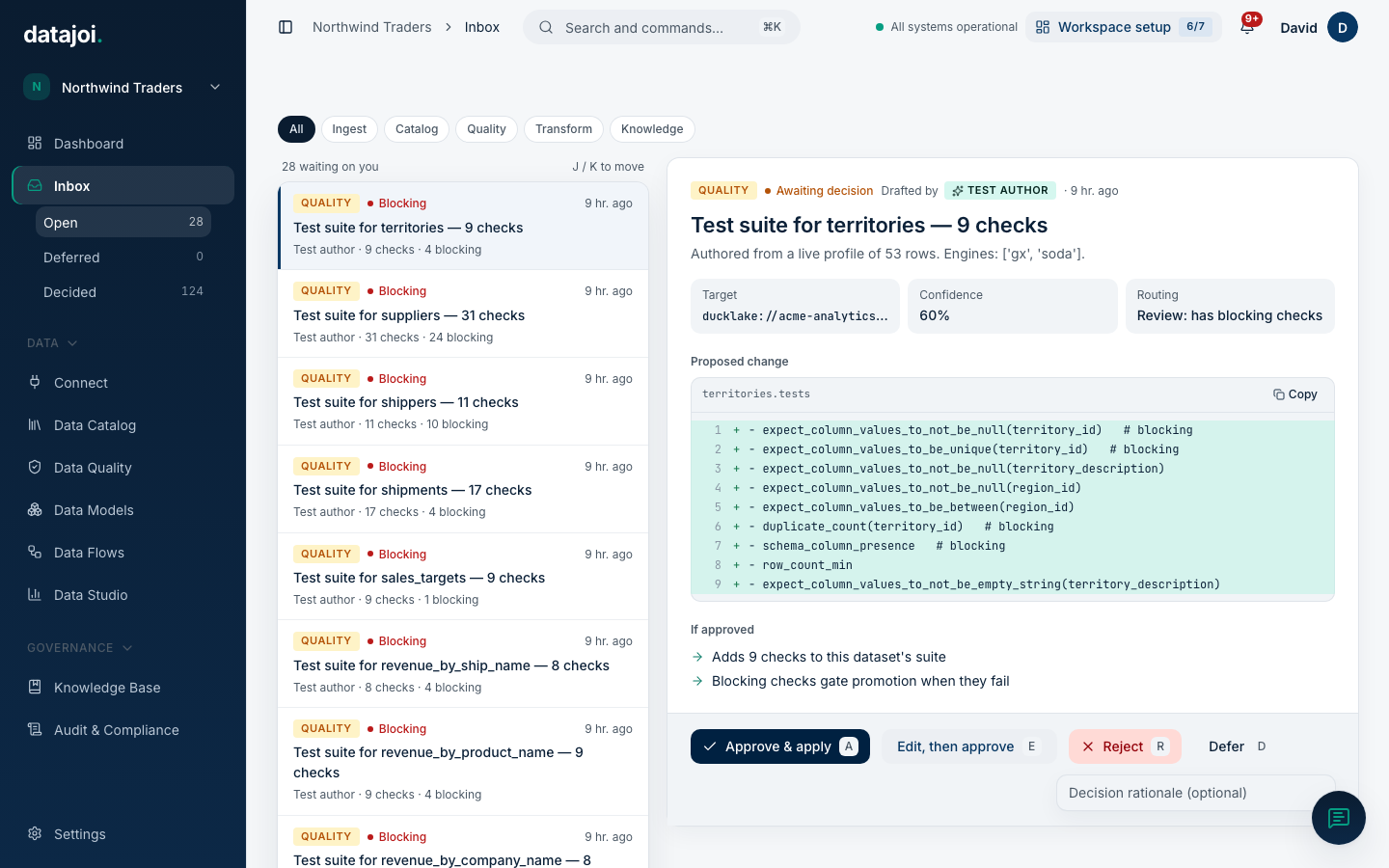Screen dimensions: 1389x868
Task: Click the Settings gear icon
Action: [35, 834]
